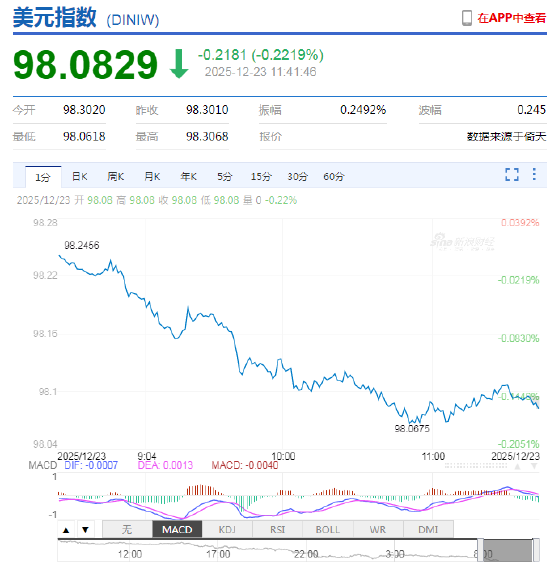
Task: Click the 最高 value 98.3068
Action: pos(207,137)
